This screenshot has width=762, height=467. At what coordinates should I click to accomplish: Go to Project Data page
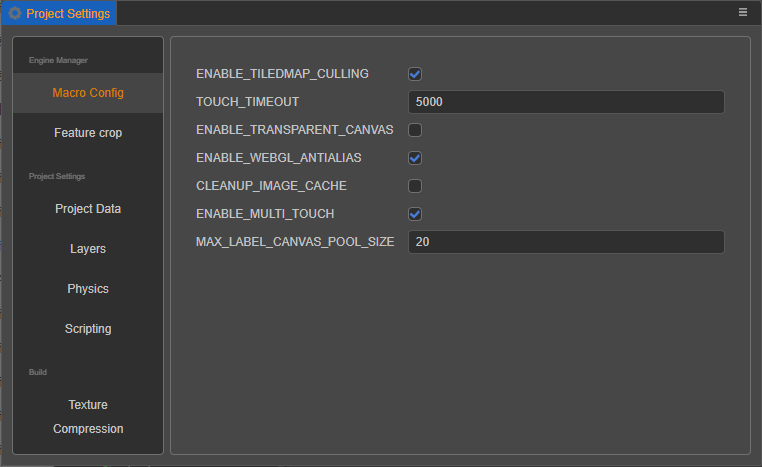(88, 209)
